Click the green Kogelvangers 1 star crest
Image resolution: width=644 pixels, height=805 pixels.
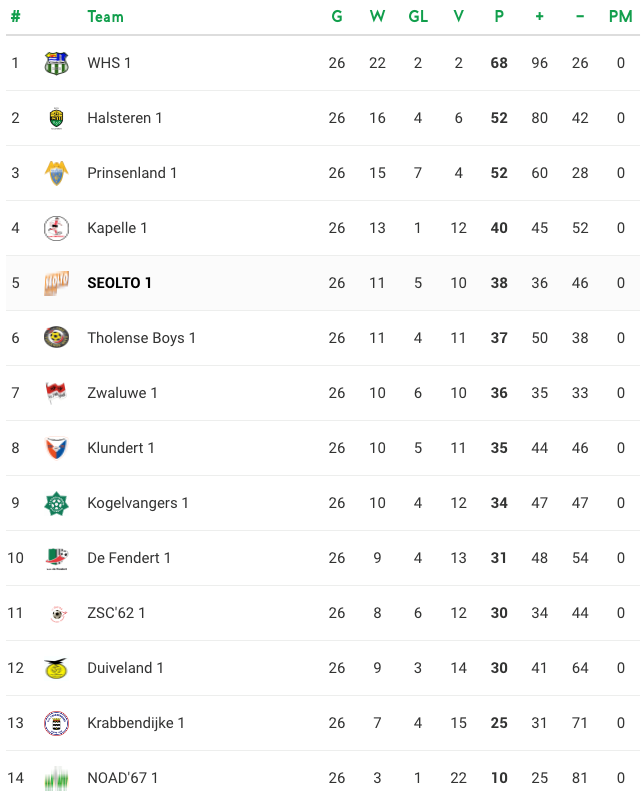(x=56, y=503)
